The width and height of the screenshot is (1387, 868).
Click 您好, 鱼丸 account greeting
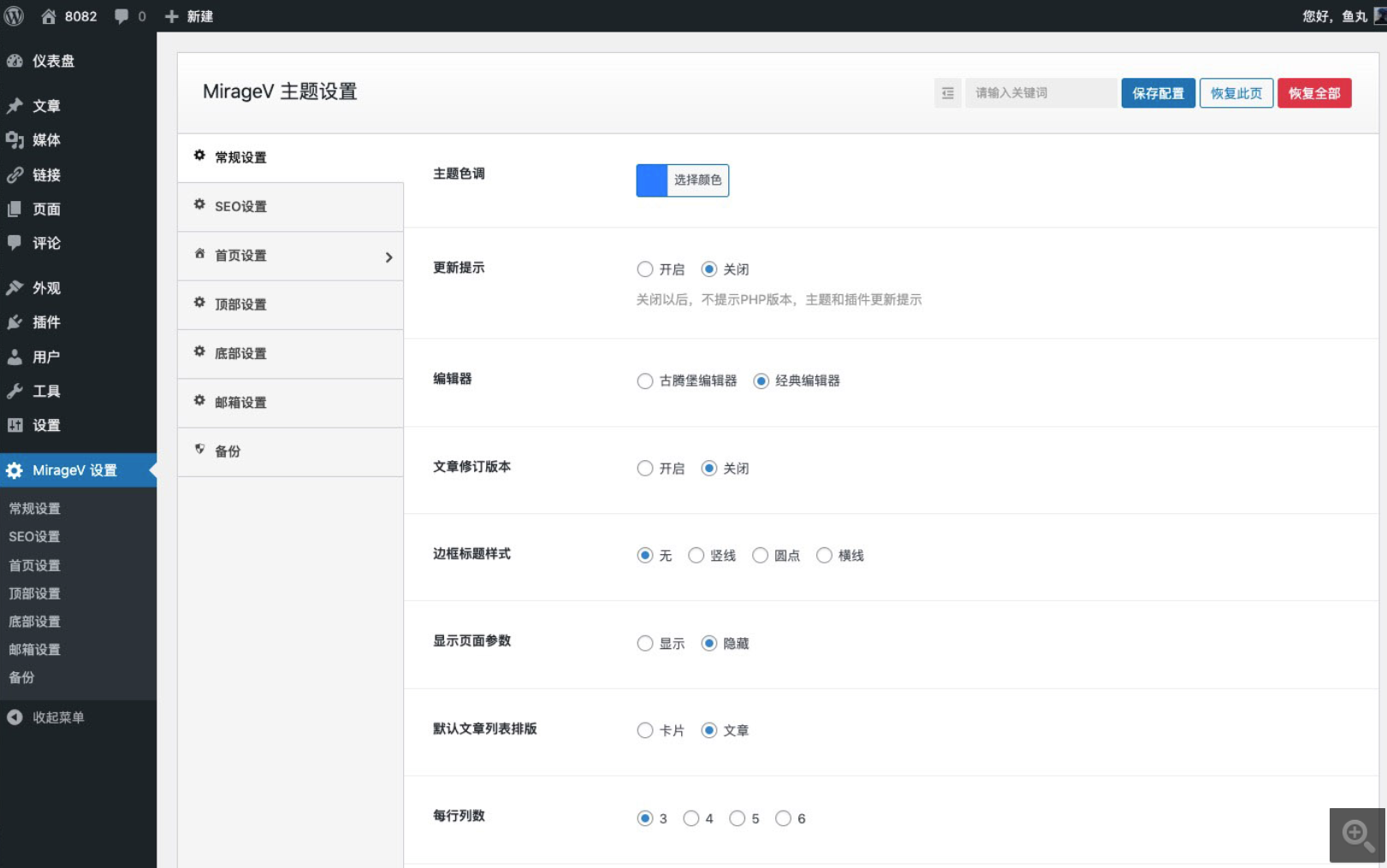tap(1334, 16)
